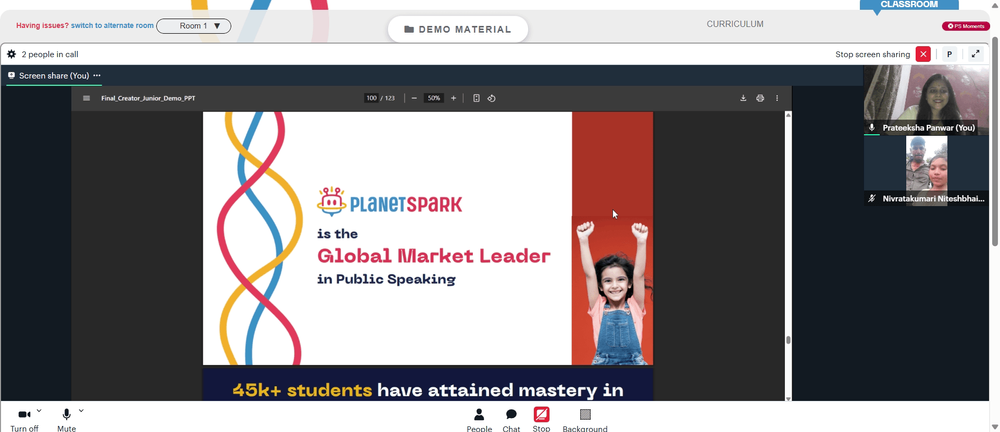Click switch to alternate room link

pos(112,26)
